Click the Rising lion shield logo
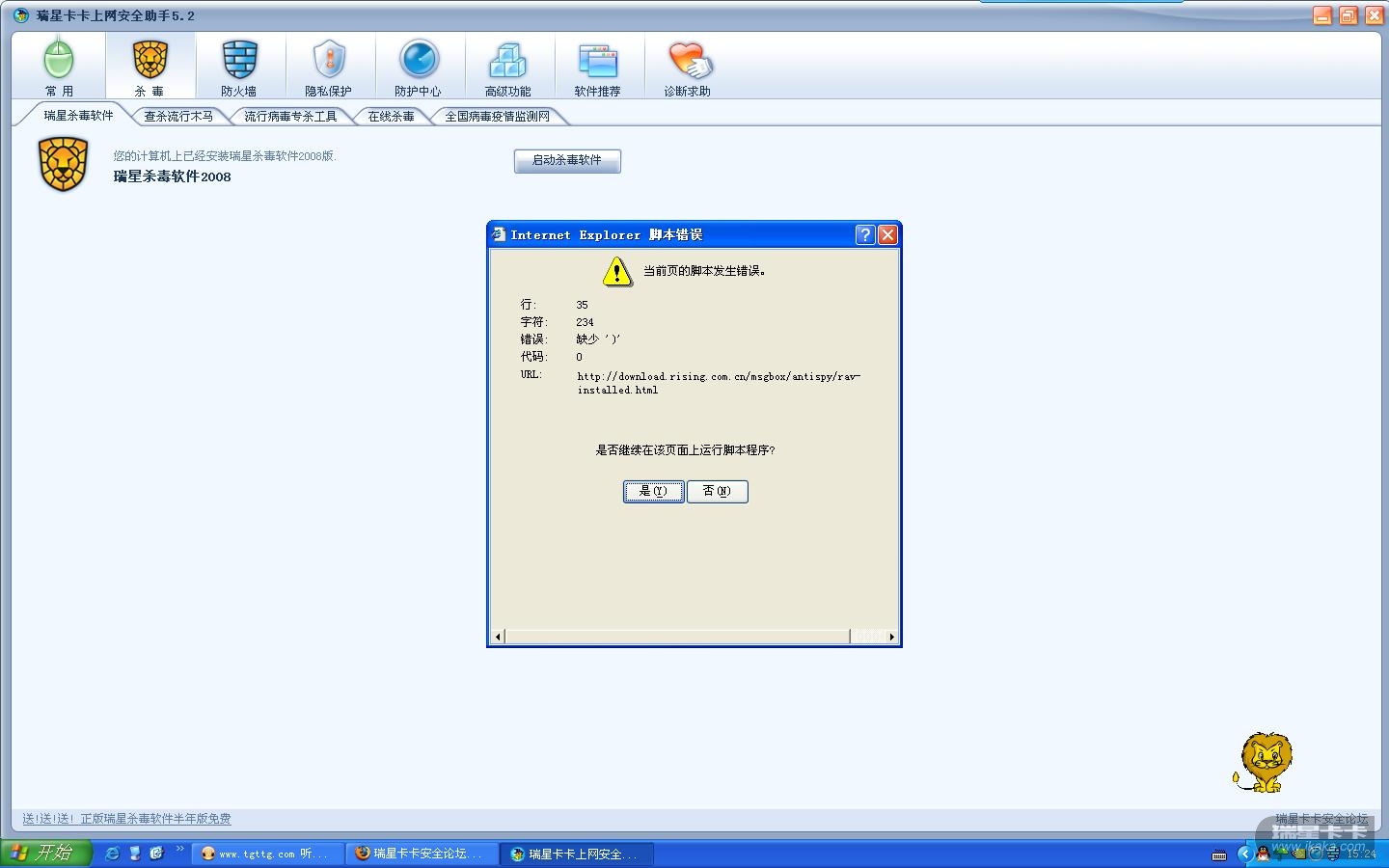Viewport: 1389px width, 868px height. pos(64,164)
